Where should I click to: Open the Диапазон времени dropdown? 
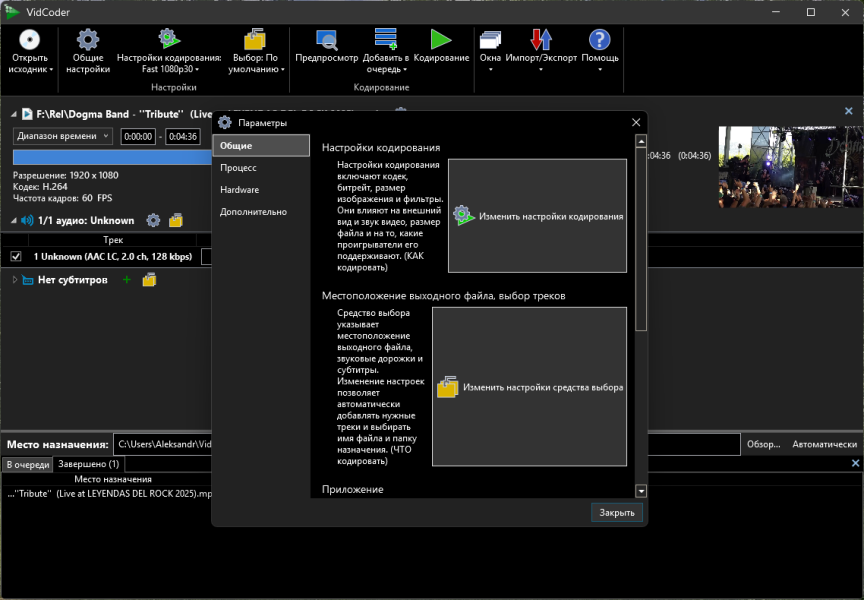[x=63, y=136]
